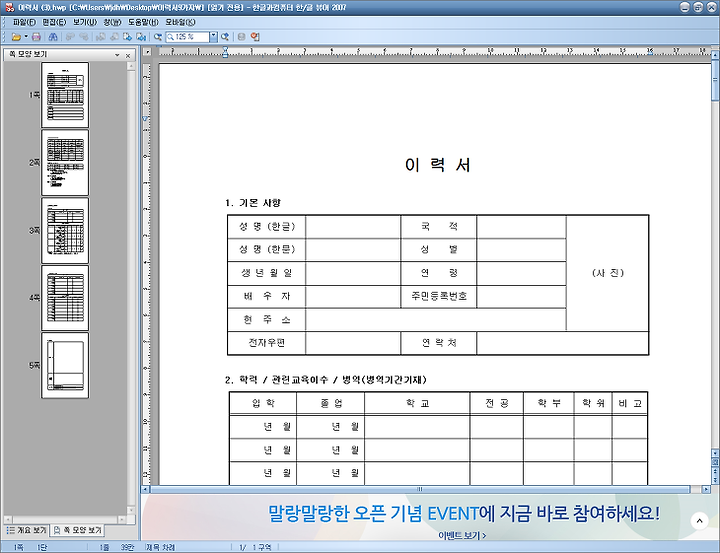
Task: Click the (사 진) photo cell
Action: [x=608, y=273]
